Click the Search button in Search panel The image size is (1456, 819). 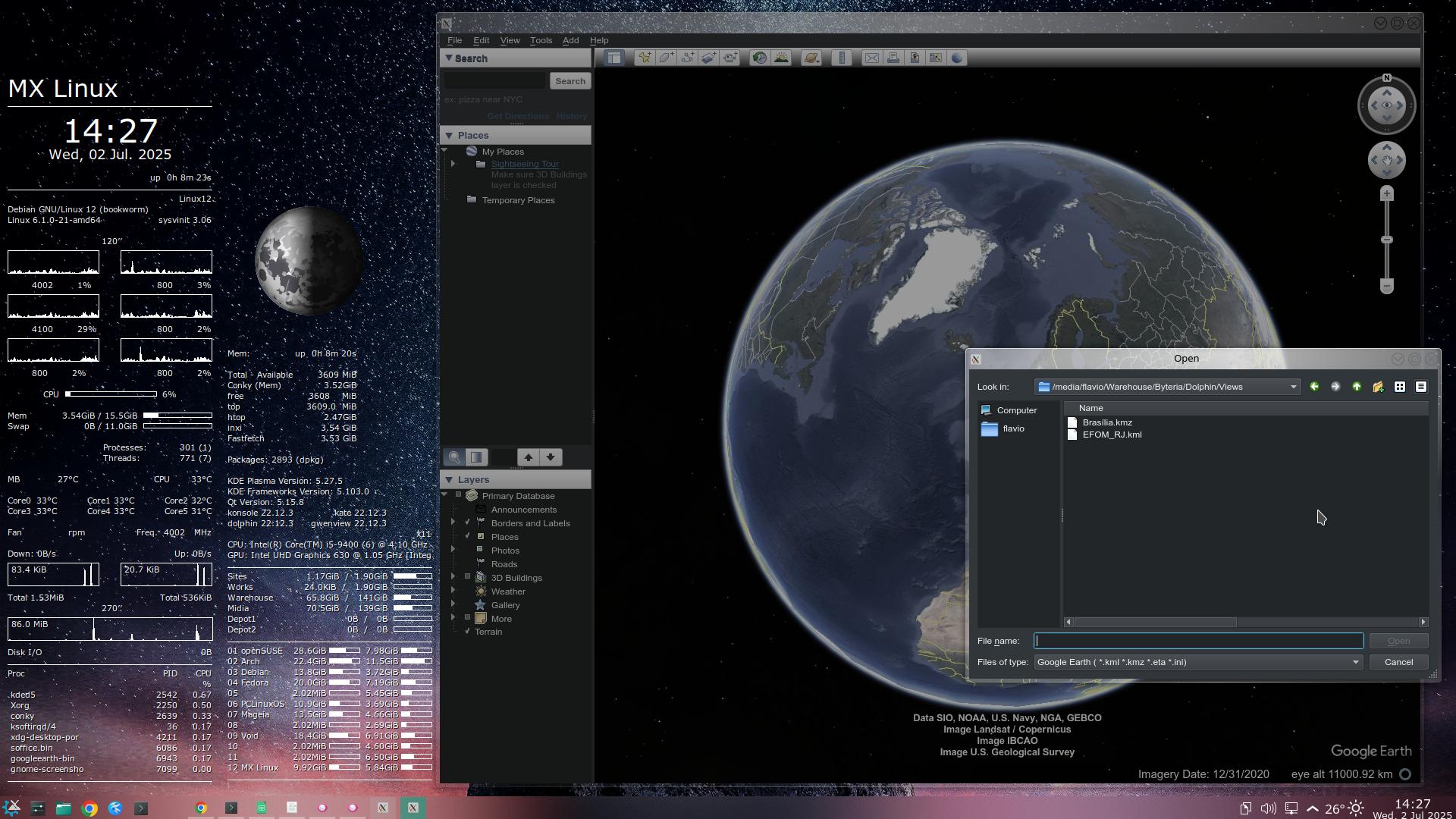[x=570, y=81]
